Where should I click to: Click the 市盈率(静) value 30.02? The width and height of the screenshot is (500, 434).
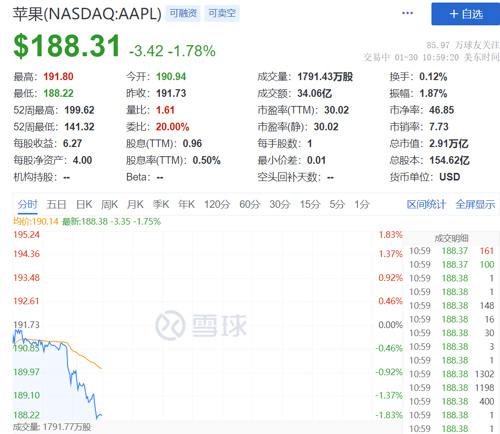pyautogui.click(x=326, y=127)
